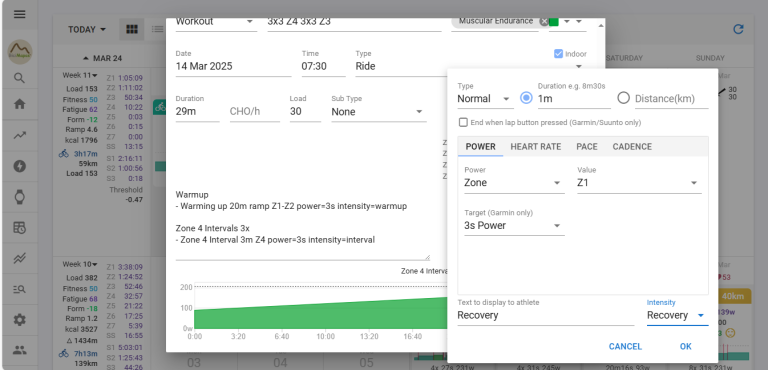Open the watch devices icon
The image size is (768, 370).
20,197
